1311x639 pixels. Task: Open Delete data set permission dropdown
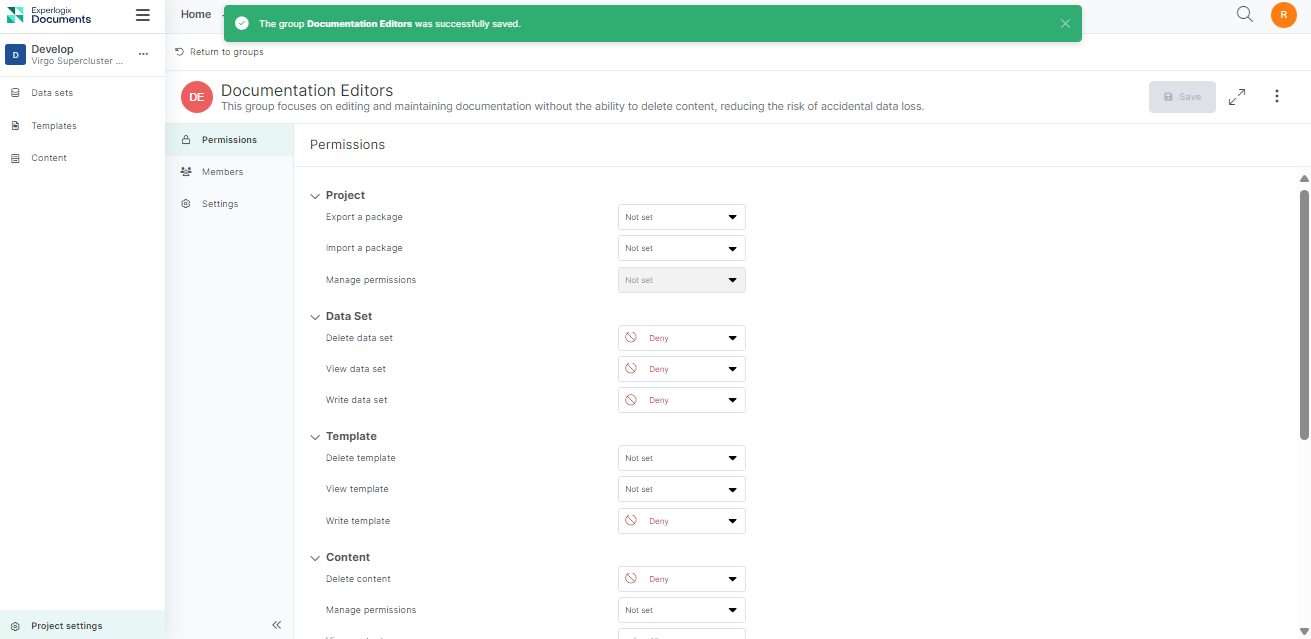coord(682,338)
